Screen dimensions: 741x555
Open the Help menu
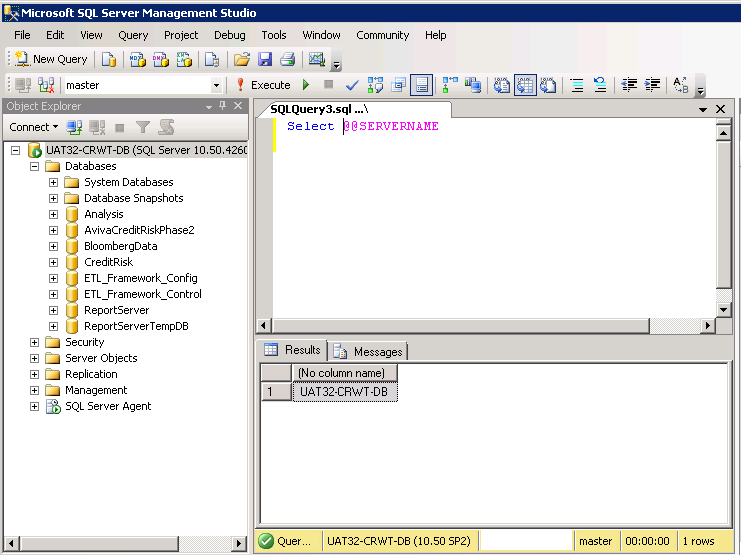tap(436, 35)
